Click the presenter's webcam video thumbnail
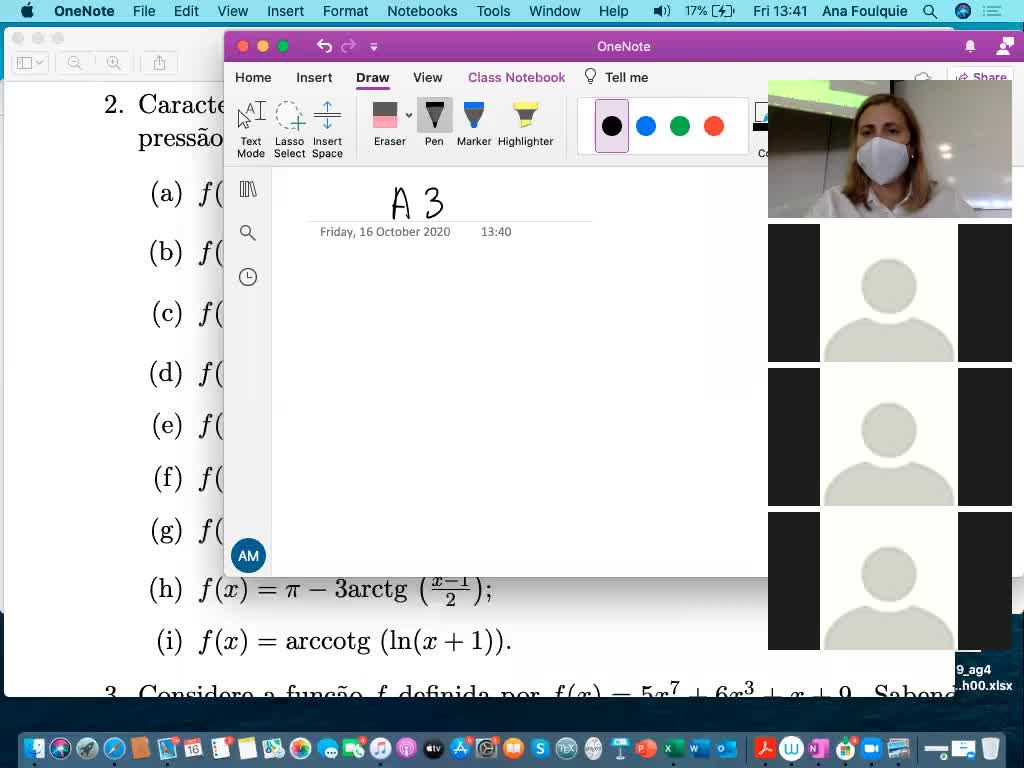The height and width of the screenshot is (768, 1024). [889, 149]
